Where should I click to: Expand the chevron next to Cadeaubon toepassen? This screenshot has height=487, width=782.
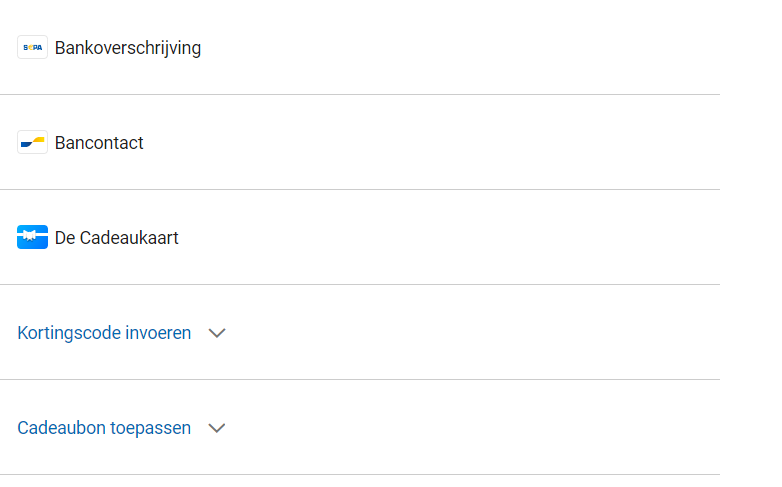pos(217,428)
